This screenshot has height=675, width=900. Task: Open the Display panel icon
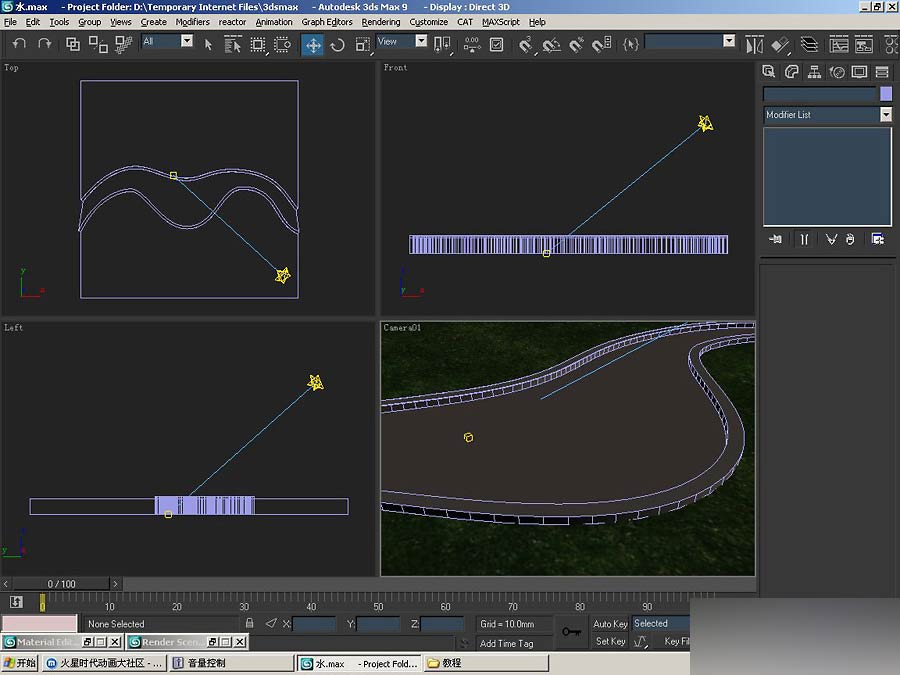[859, 72]
